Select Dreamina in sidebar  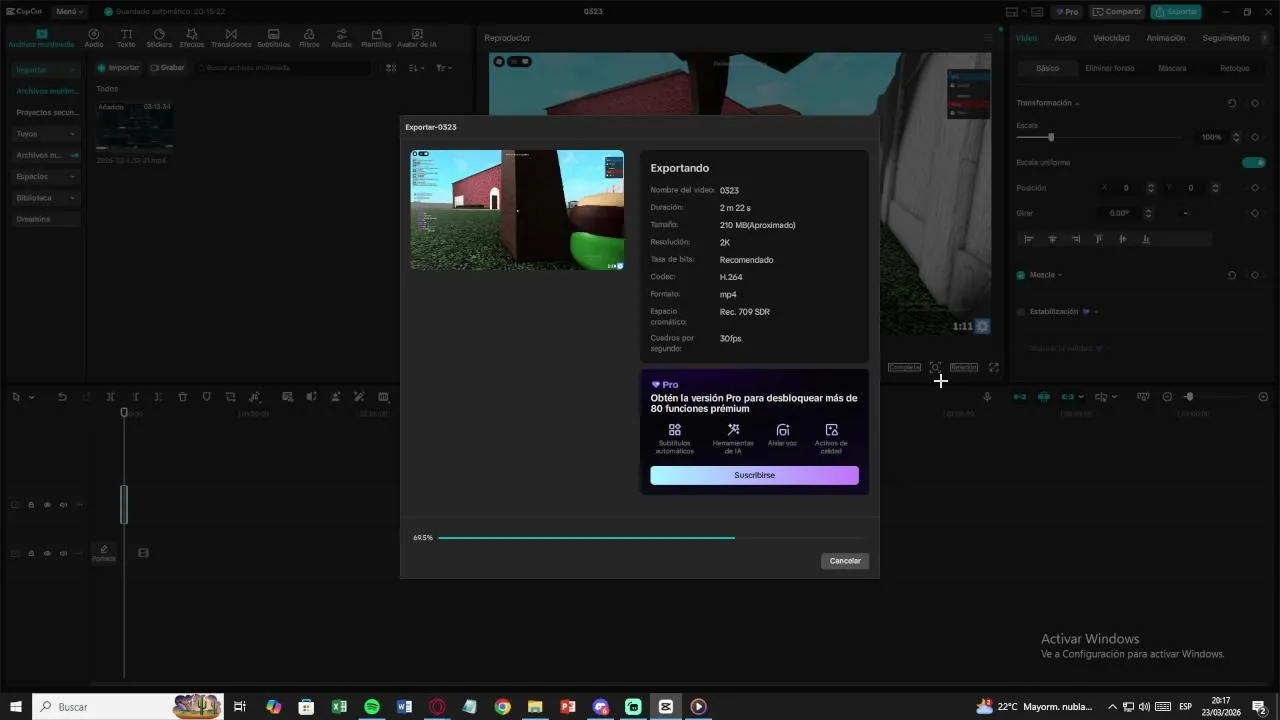pyautogui.click(x=46, y=219)
